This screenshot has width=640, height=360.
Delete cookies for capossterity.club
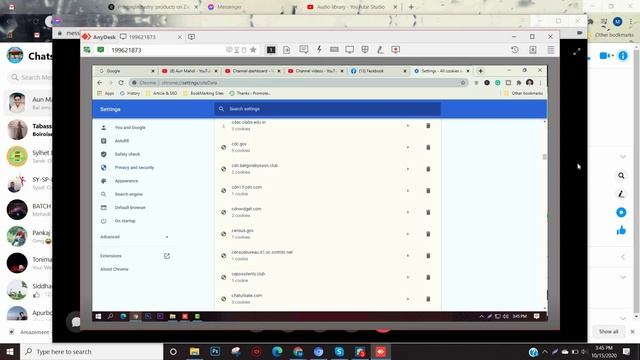428,277
